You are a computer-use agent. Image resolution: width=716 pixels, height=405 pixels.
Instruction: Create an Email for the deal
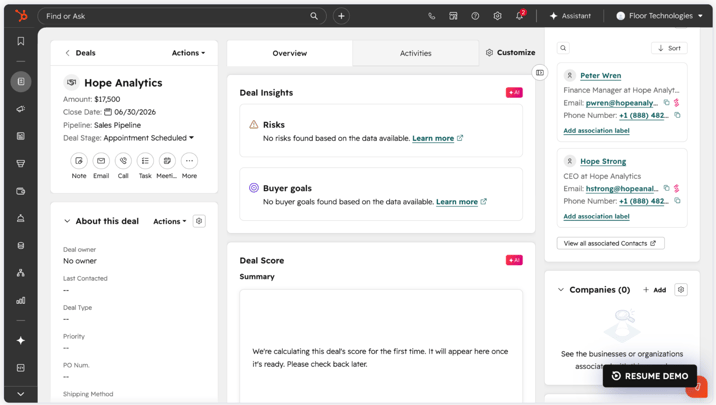[101, 161]
